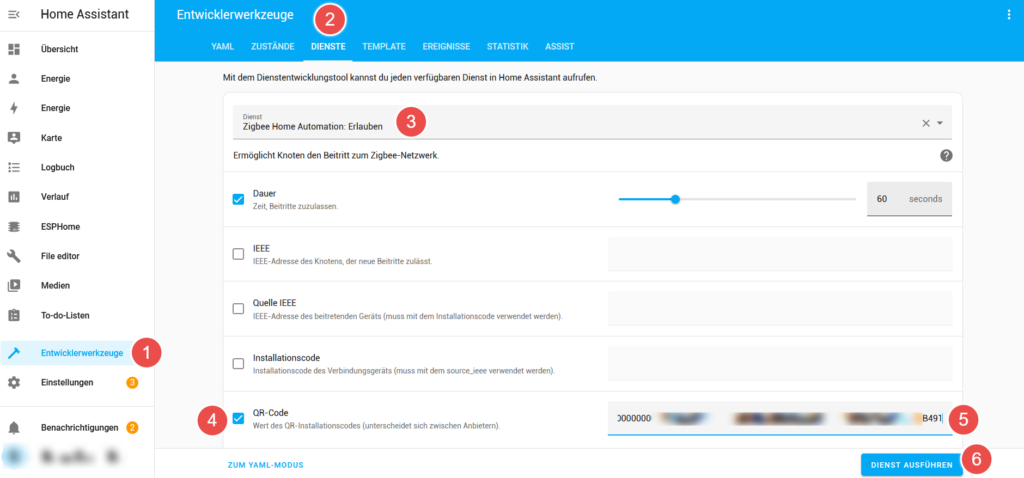
Task: Collapse the sidebar with the menu icon
Action: tap(14, 14)
